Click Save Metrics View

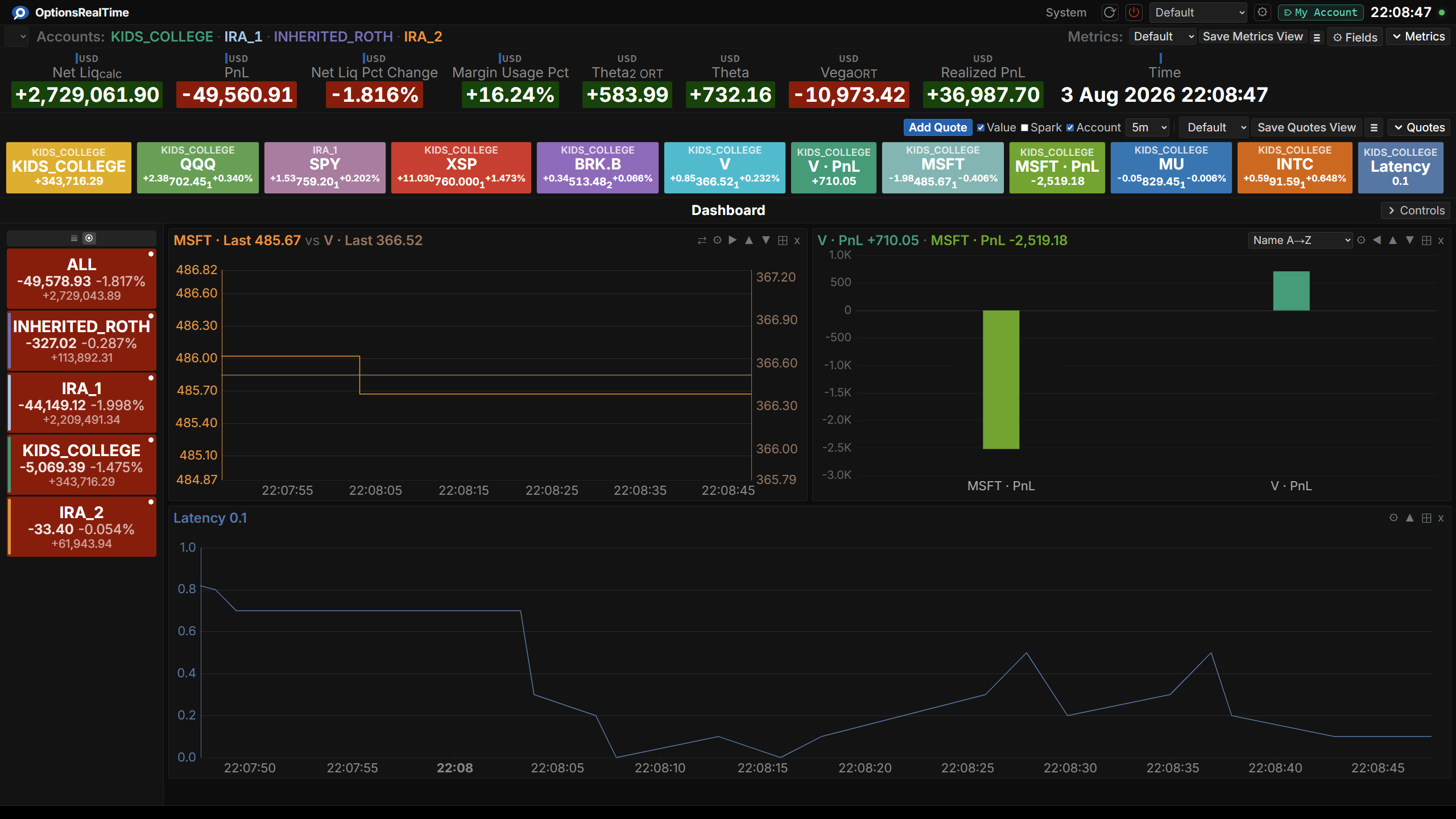point(1252,37)
